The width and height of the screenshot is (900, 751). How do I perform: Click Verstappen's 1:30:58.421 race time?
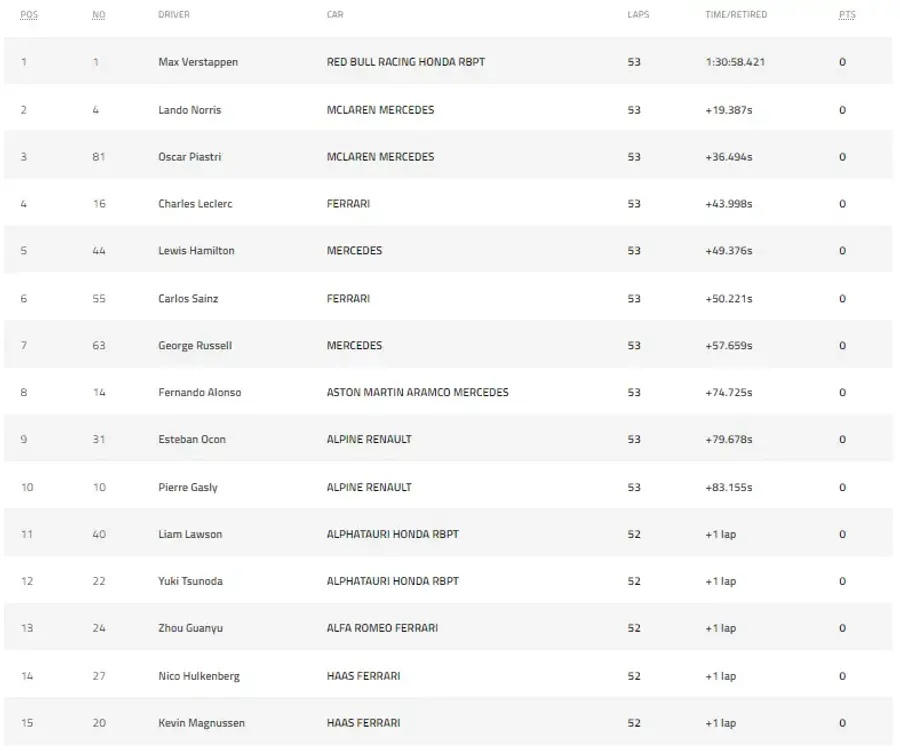(735, 62)
